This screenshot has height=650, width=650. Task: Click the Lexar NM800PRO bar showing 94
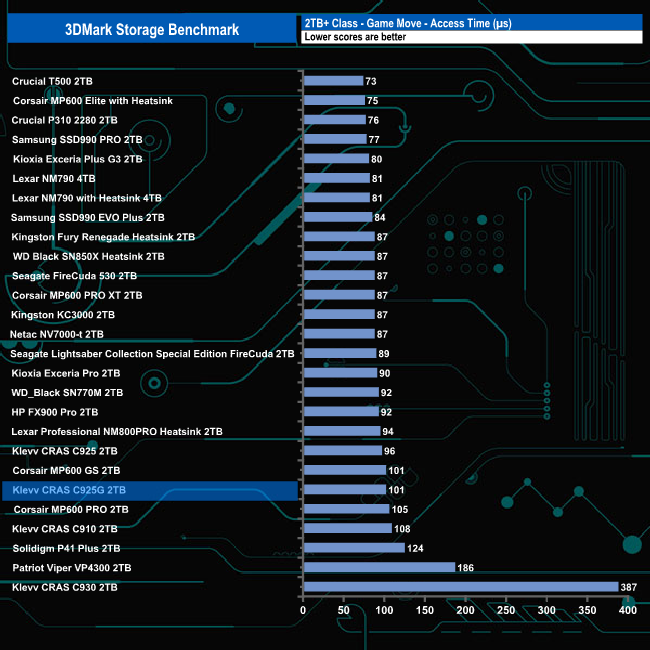coord(342,432)
